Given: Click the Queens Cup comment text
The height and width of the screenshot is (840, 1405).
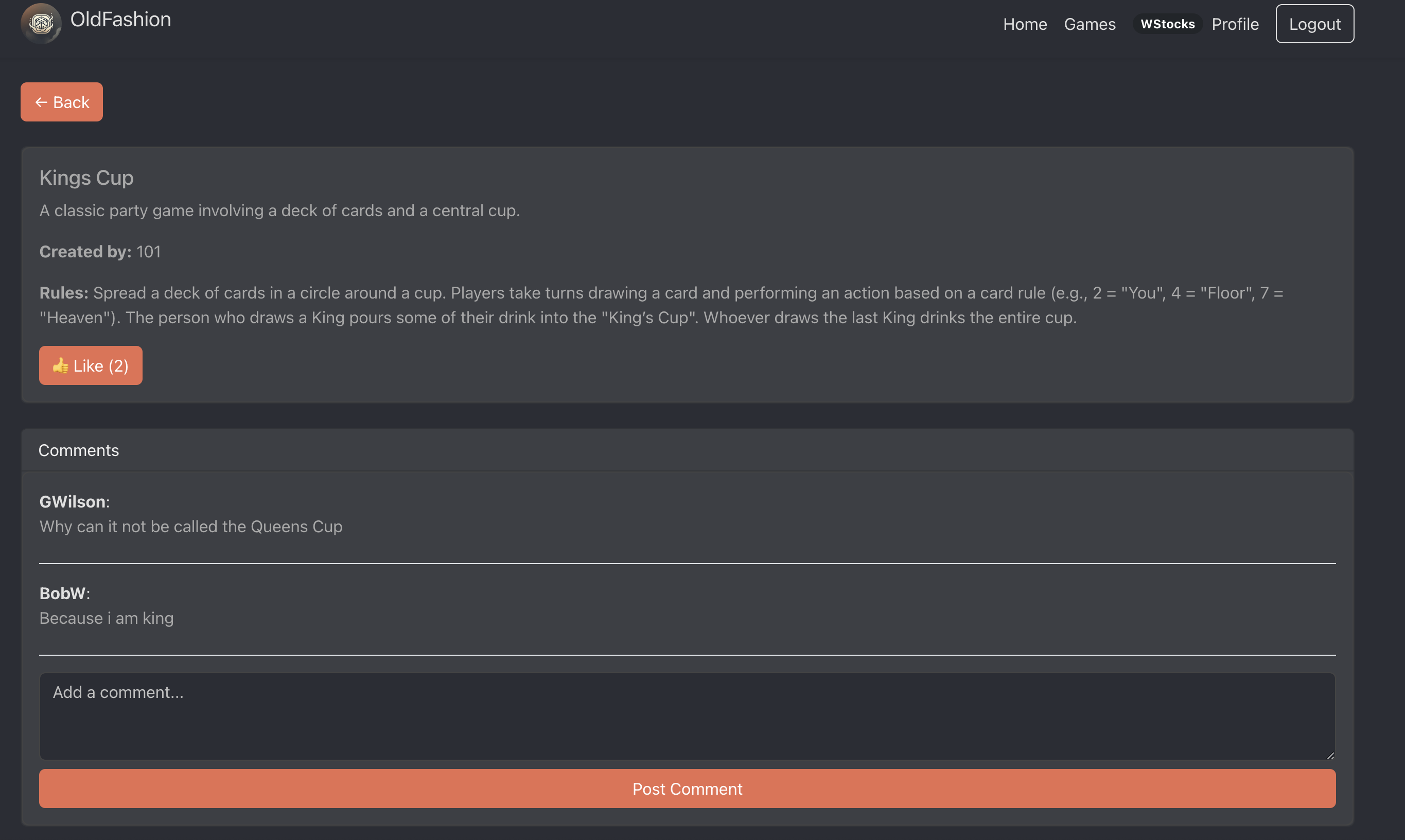Looking at the screenshot, I should click(x=191, y=527).
